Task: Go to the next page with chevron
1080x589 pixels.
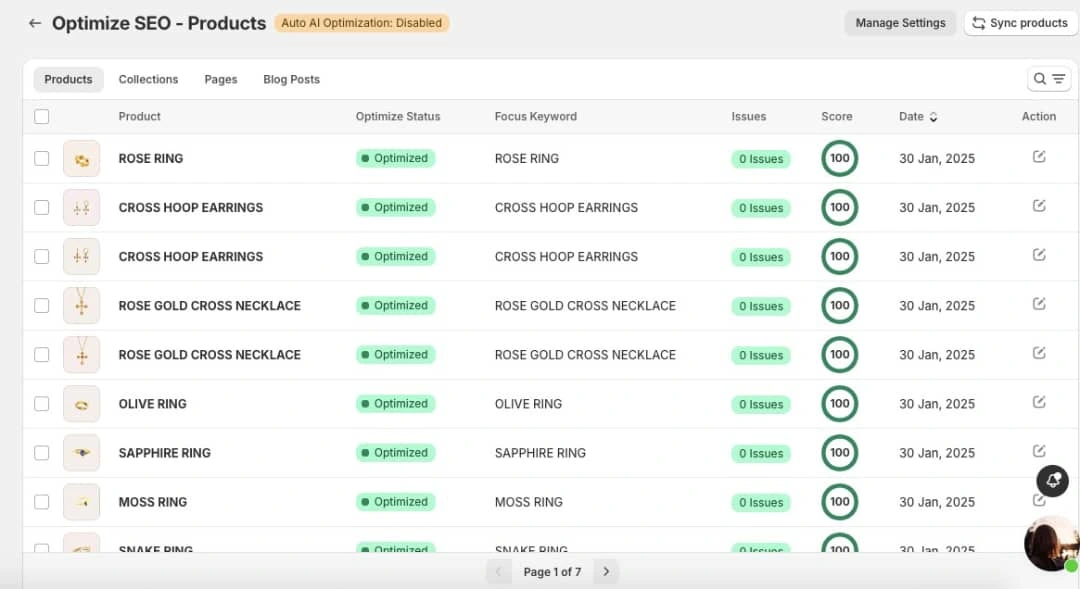Action: pyautogui.click(x=606, y=572)
